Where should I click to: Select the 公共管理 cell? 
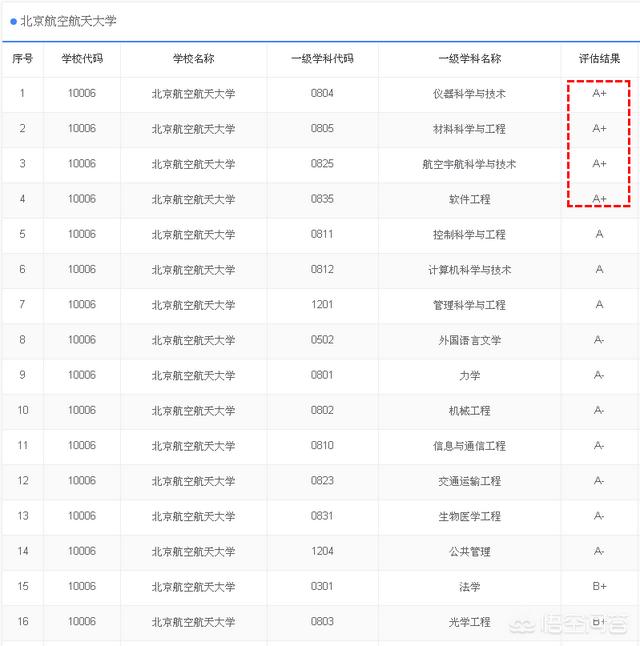click(x=469, y=552)
